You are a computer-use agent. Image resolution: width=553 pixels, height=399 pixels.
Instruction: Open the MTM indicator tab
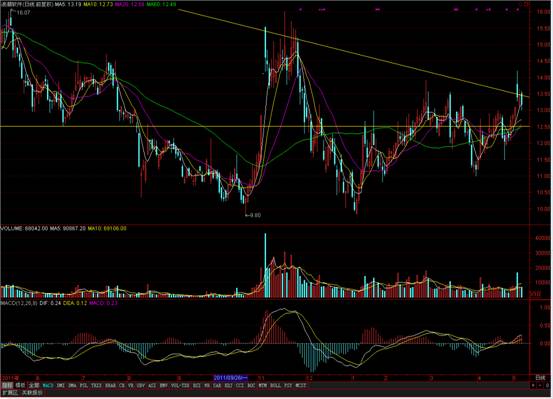tap(263, 386)
